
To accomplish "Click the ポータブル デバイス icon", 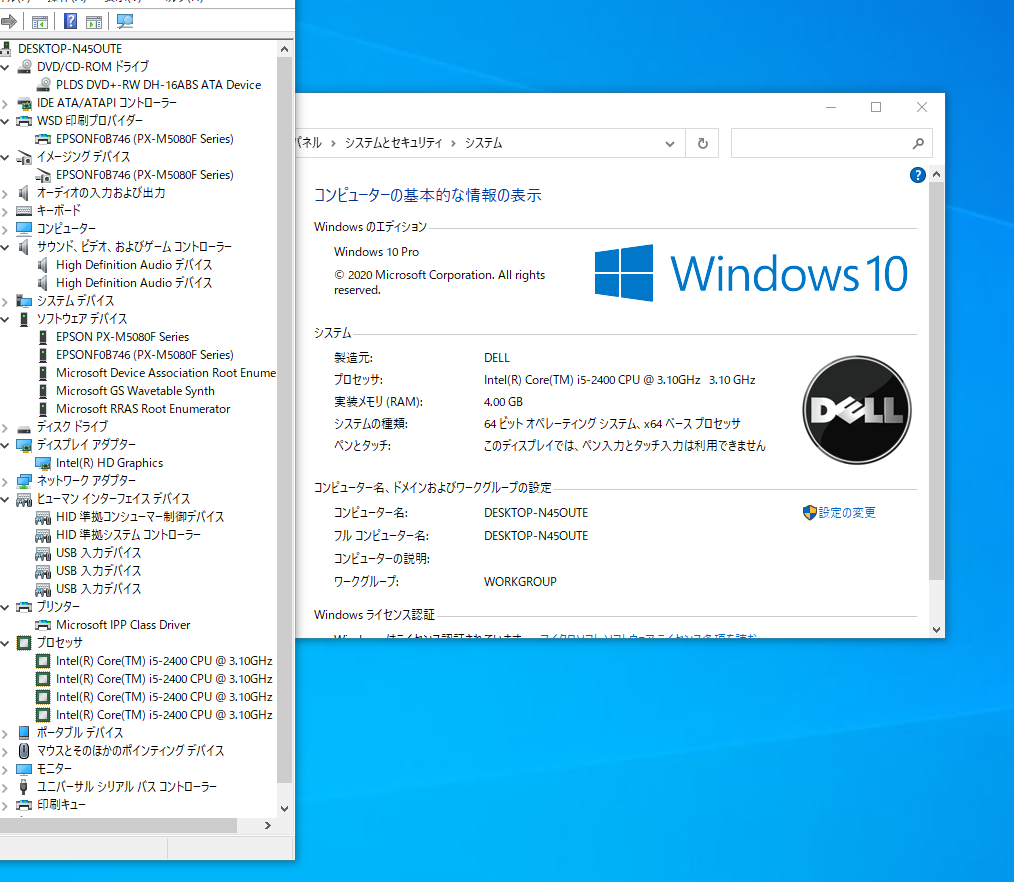I will click(x=24, y=733).
